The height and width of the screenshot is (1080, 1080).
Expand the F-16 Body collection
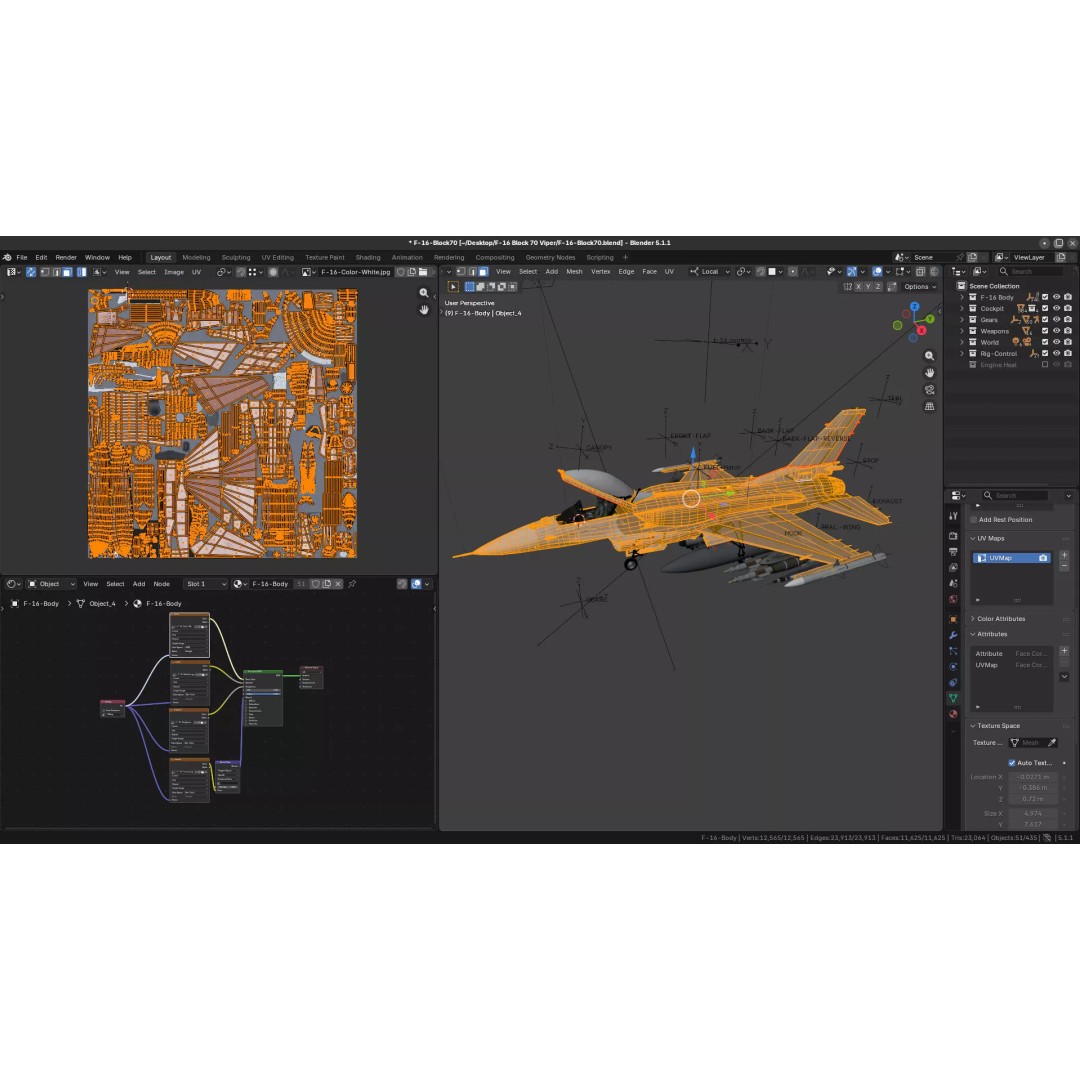[x=962, y=297]
